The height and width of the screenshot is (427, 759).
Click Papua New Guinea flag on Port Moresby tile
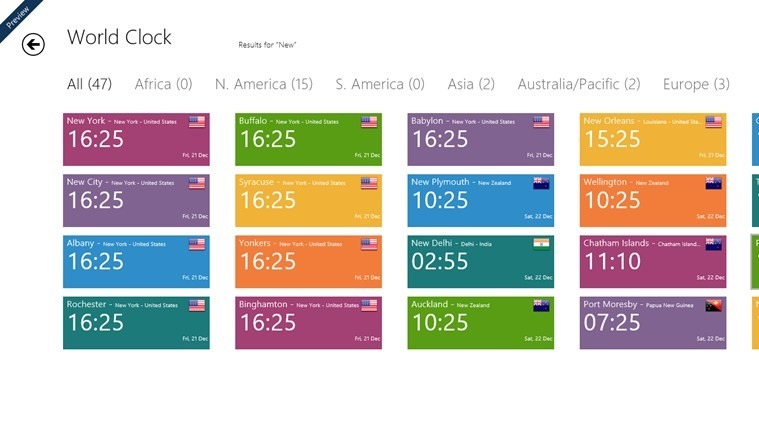pos(714,304)
